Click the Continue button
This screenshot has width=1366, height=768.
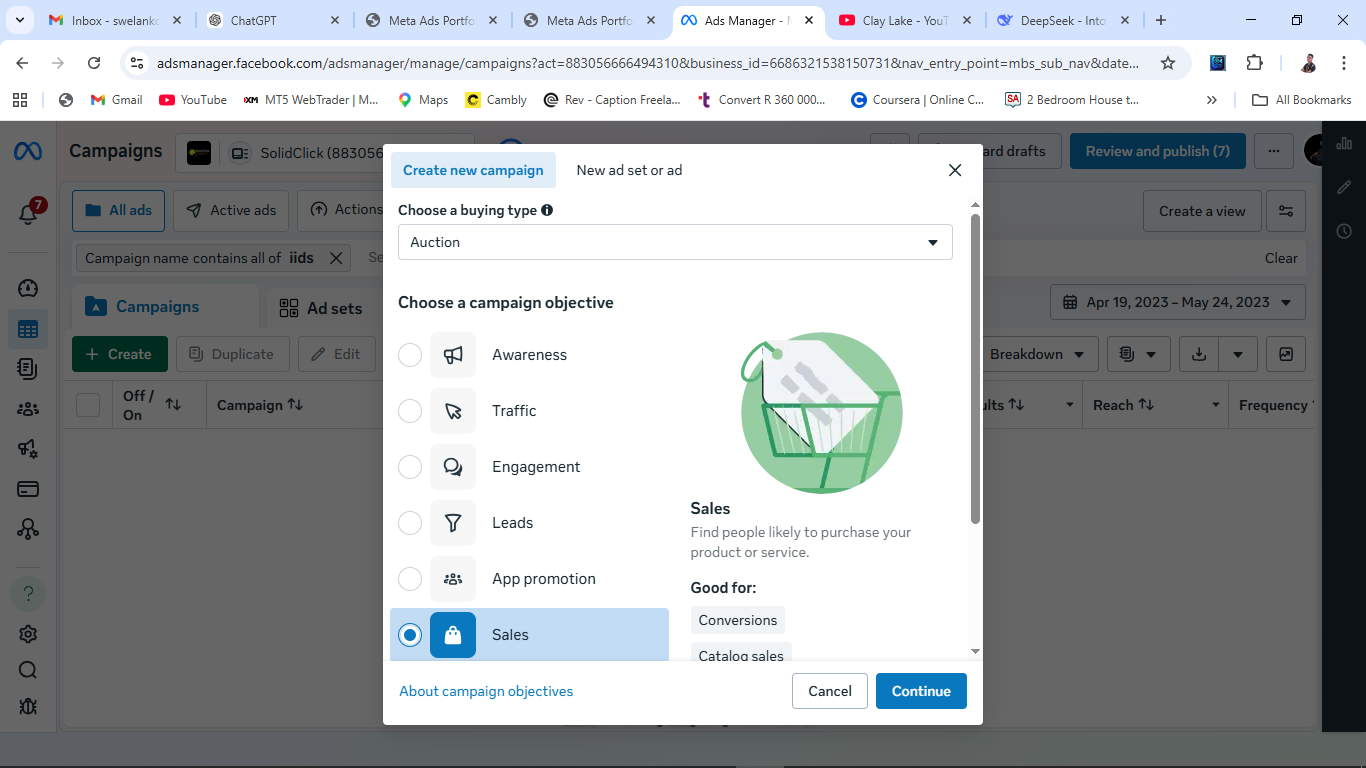tap(921, 691)
